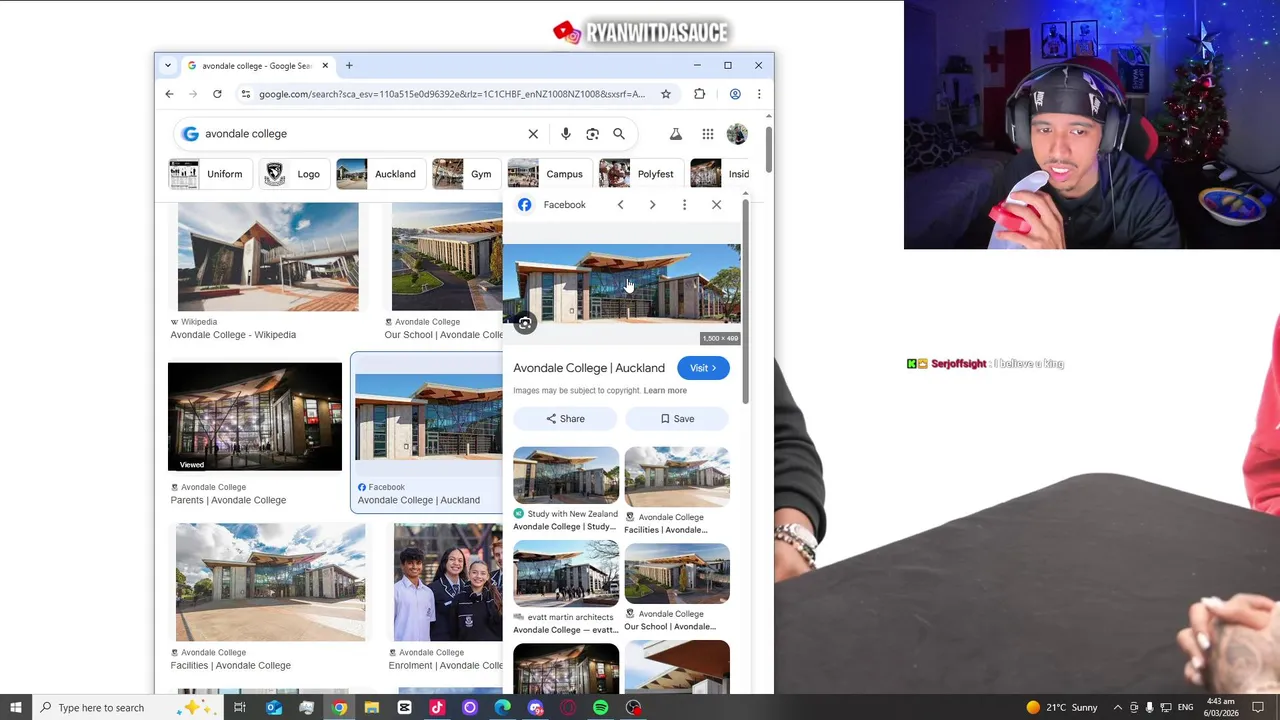
Task: Open Google apps grid
Action: click(708, 134)
